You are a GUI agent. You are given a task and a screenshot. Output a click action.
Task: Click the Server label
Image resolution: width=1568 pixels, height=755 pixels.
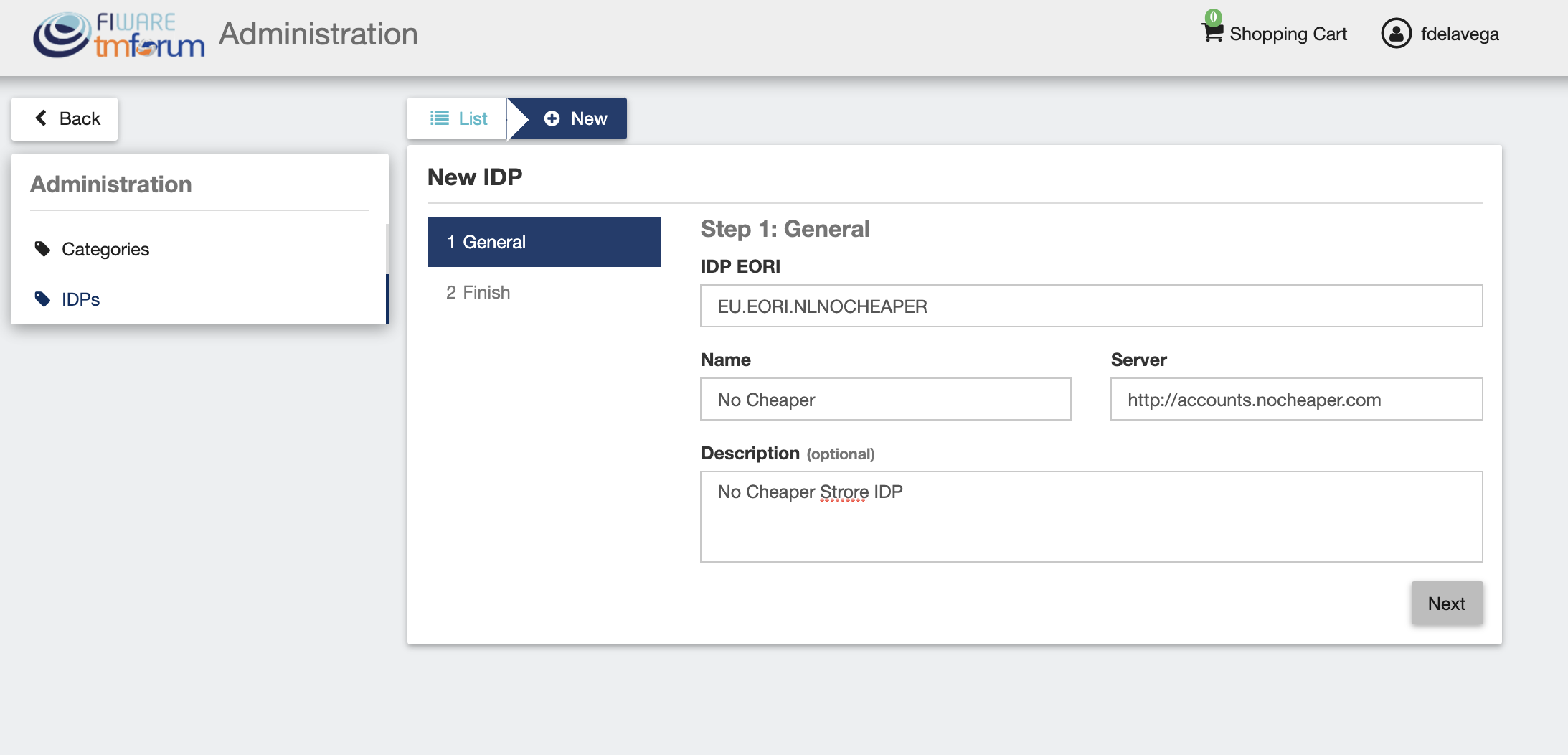1138,360
